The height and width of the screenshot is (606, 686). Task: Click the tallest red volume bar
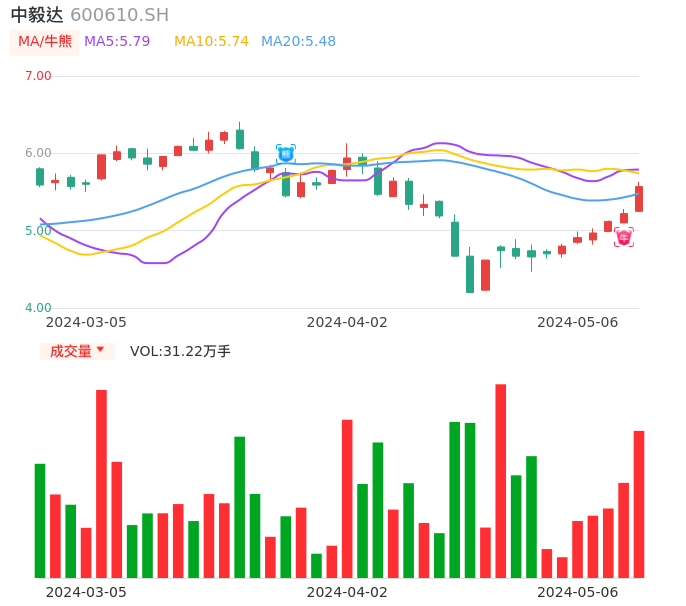[x=500, y=480]
